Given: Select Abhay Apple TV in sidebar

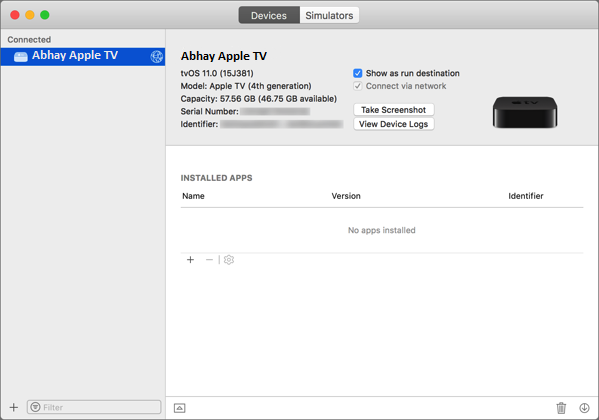Looking at the screenshot, I should [83, 56].
